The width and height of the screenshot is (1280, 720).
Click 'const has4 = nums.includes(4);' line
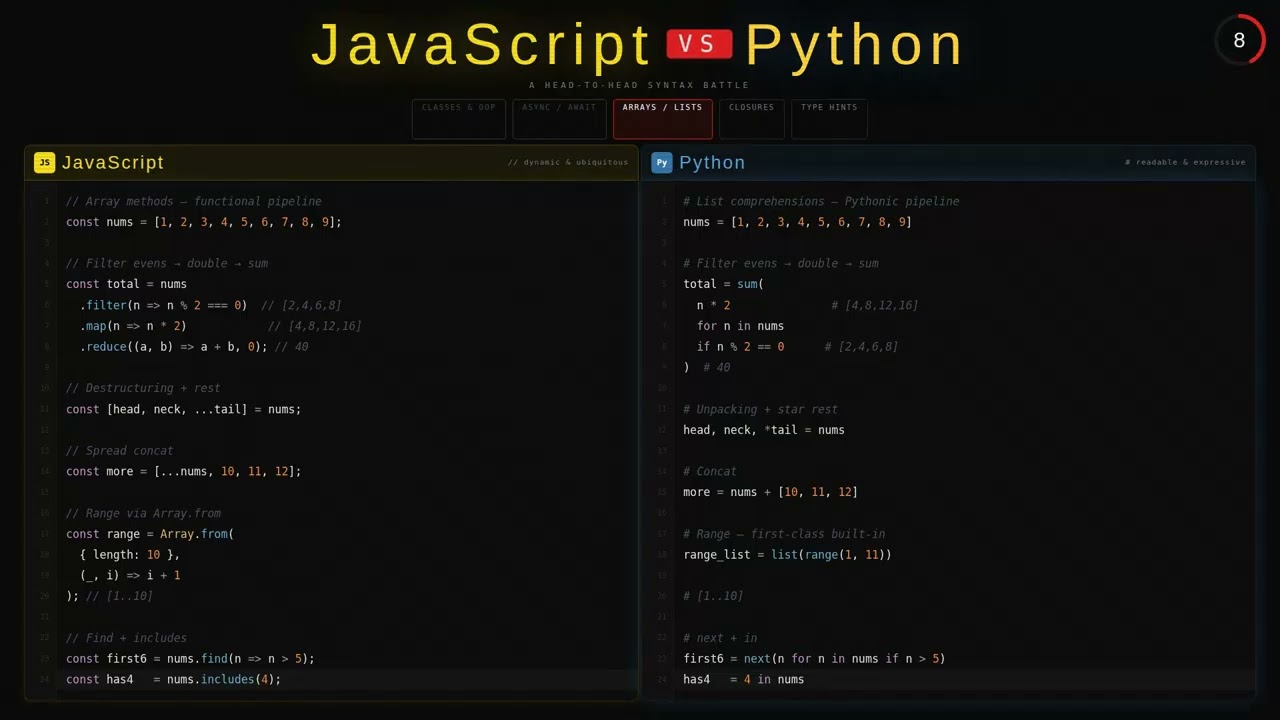point(174,679)
